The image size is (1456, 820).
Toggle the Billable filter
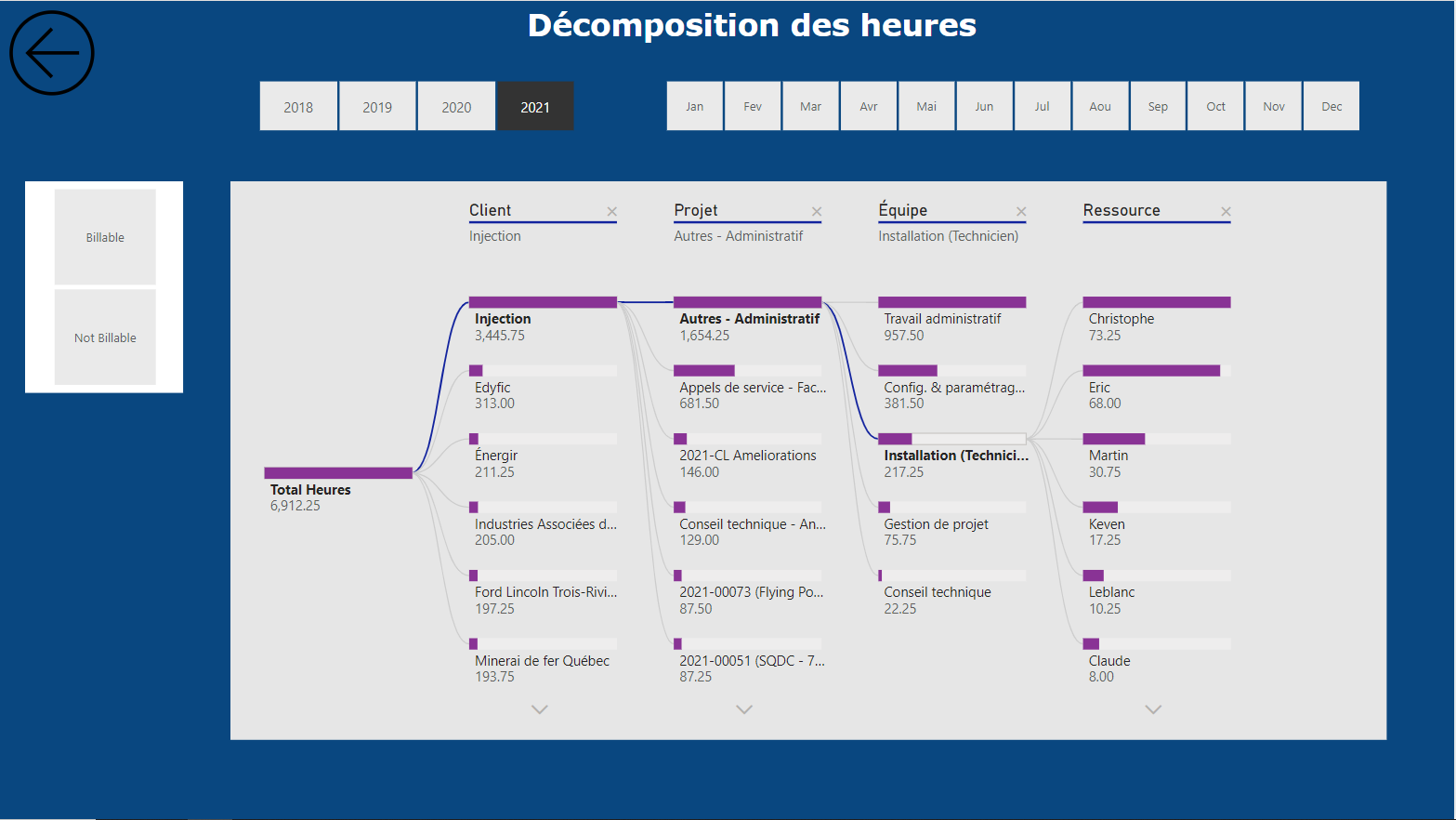click(105, 237)
